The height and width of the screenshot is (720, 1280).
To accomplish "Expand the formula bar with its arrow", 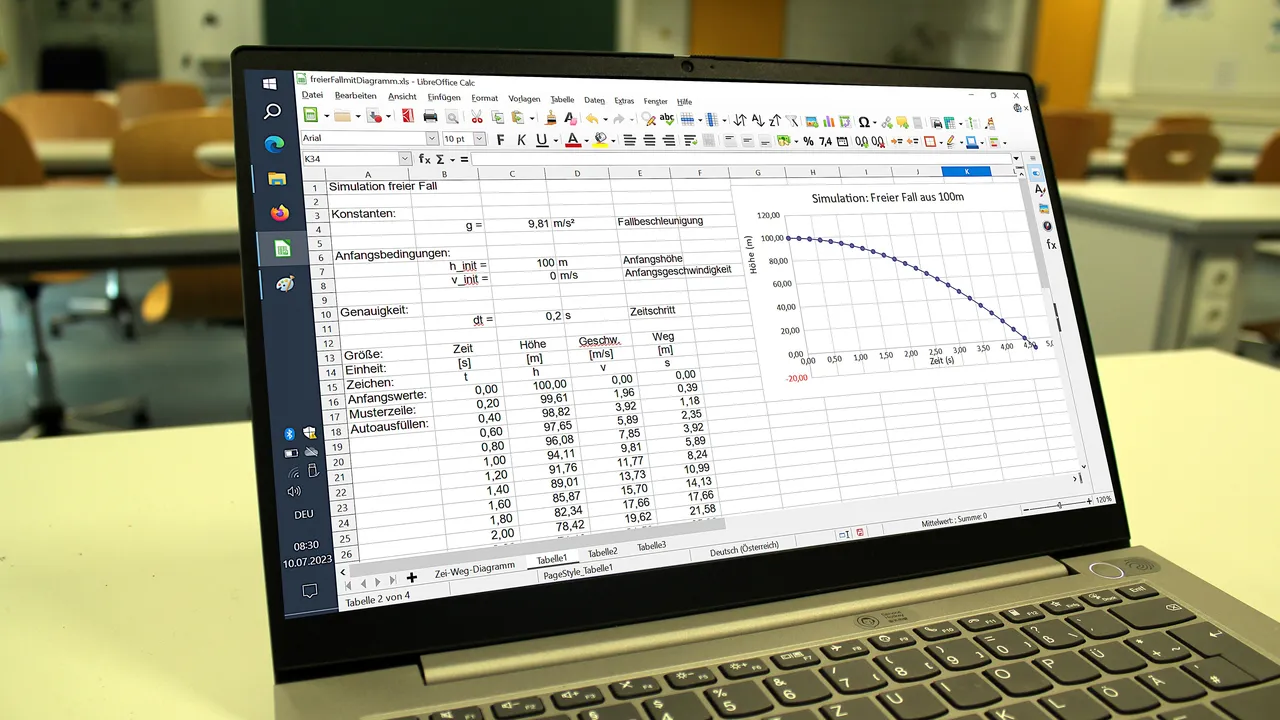I will pyautogui.click(x=1017, y=159).
